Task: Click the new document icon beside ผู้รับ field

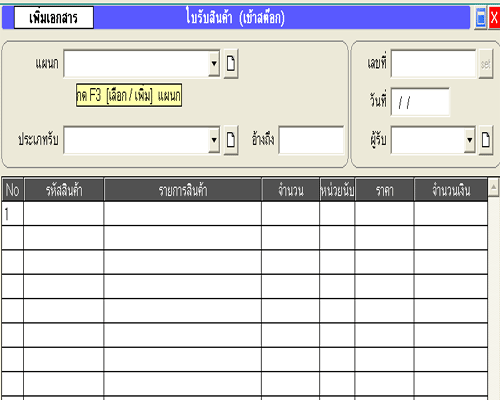Action: tap(486, 140)
